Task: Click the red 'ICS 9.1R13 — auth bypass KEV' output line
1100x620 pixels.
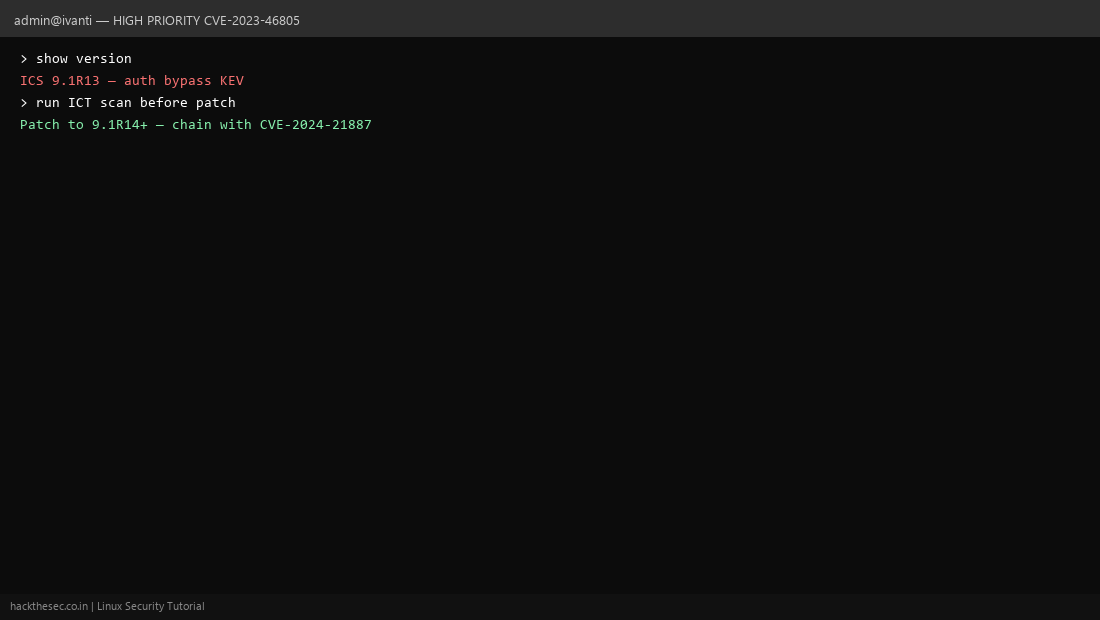Action: point(132,81)
